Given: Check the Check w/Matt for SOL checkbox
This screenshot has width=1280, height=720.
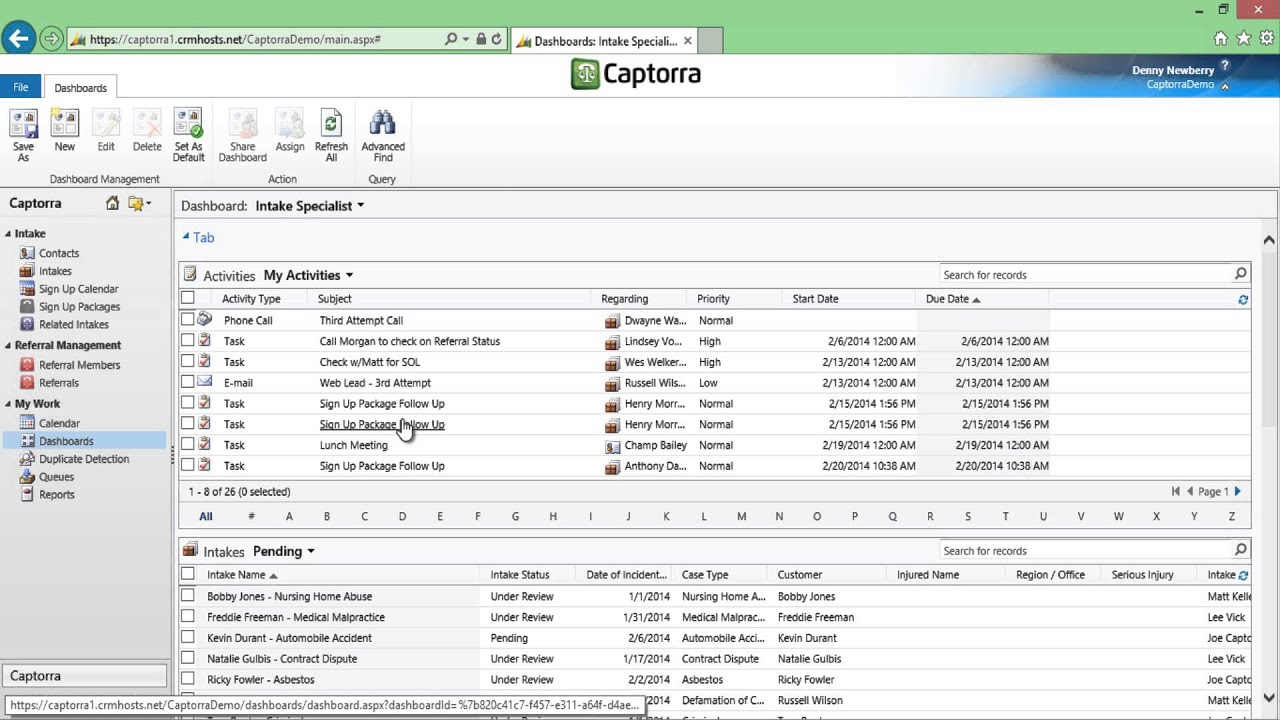Looking at the screenshot, I should point(188,362).
